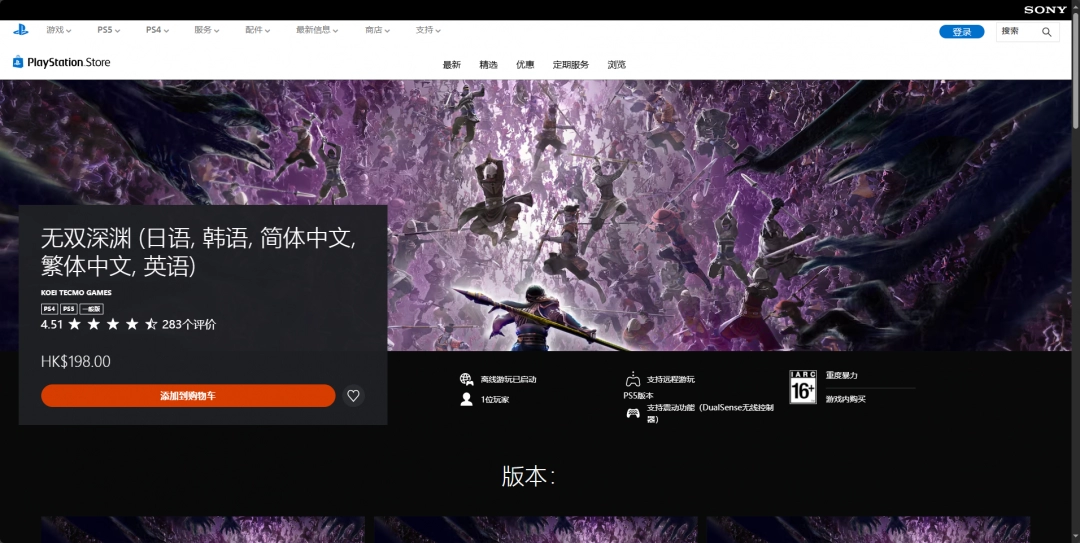Image resolution: width=1080 pixels, height=543 pixels.
Task: Add game to wishlist with heart icon
Action: point(353,396)
